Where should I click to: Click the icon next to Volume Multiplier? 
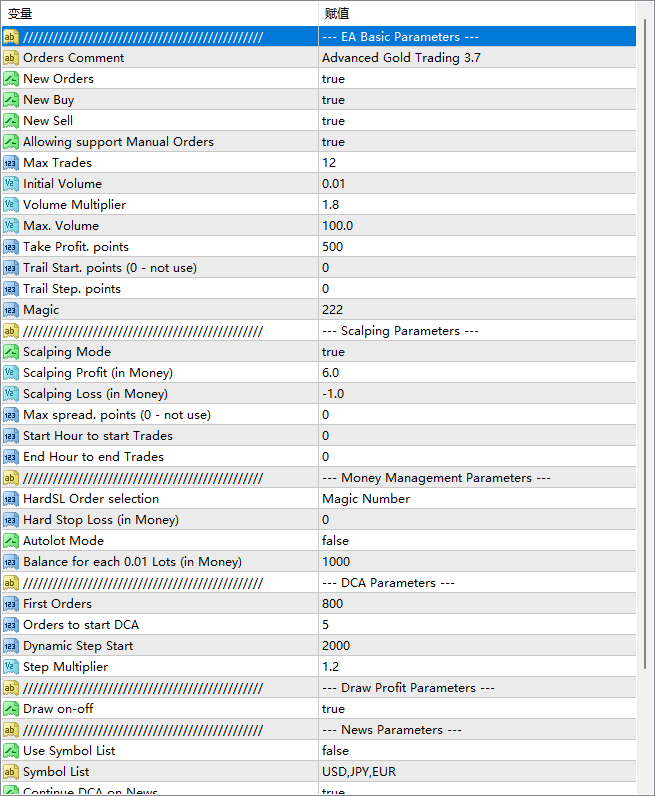pos(11,205)
